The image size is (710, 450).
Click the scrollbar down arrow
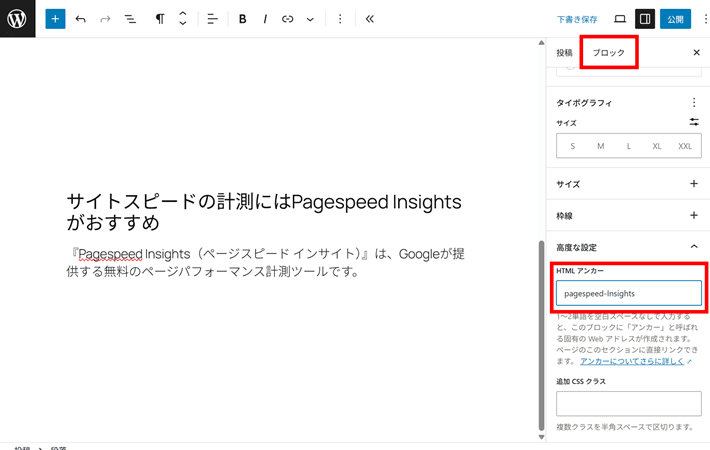(x=541, y=437)
